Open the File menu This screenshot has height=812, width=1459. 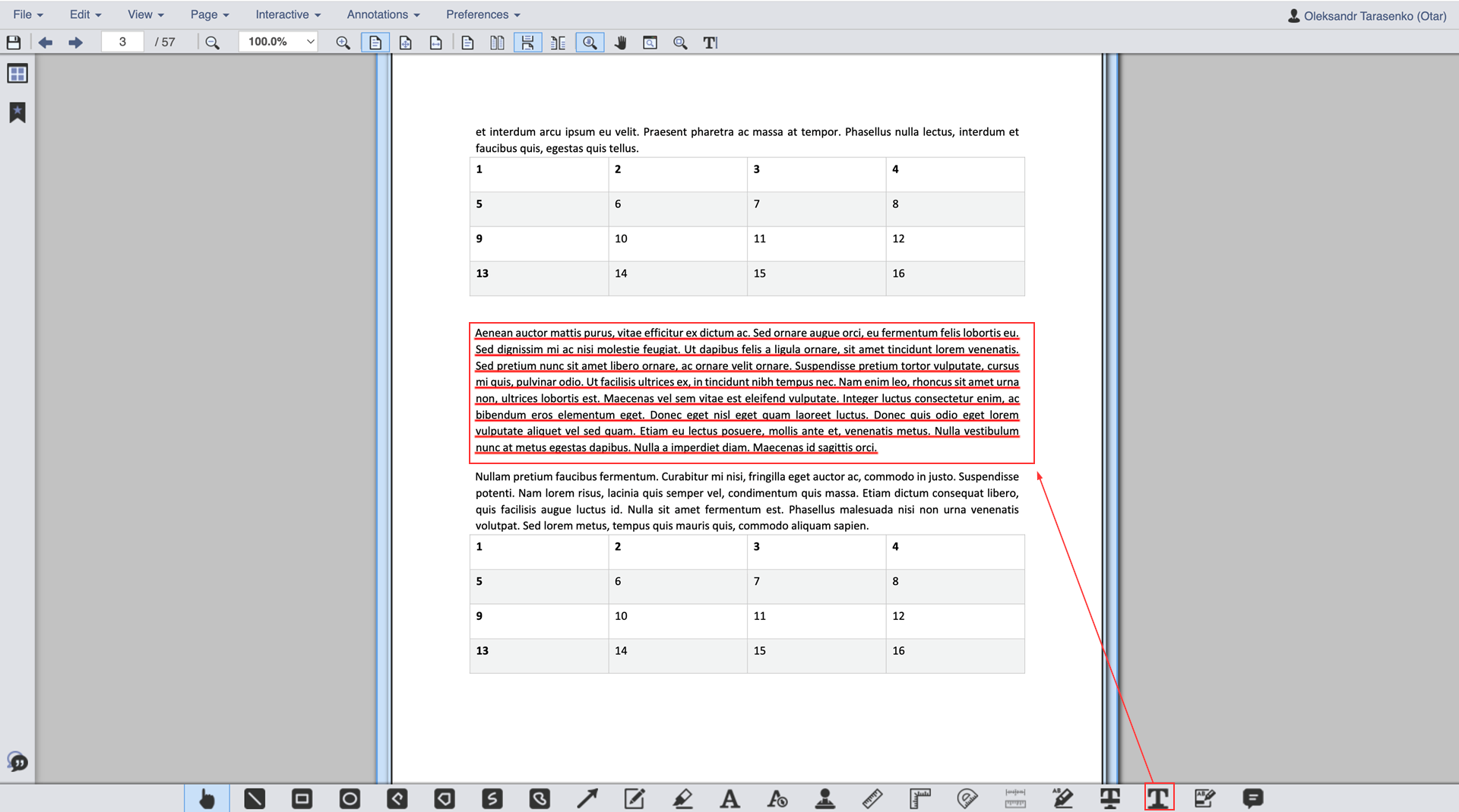(28, 14)
